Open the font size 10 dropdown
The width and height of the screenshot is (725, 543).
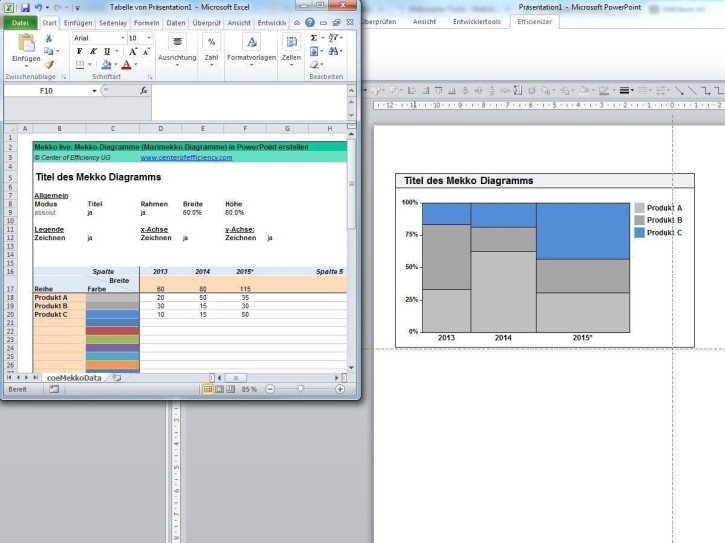point(149,38)
